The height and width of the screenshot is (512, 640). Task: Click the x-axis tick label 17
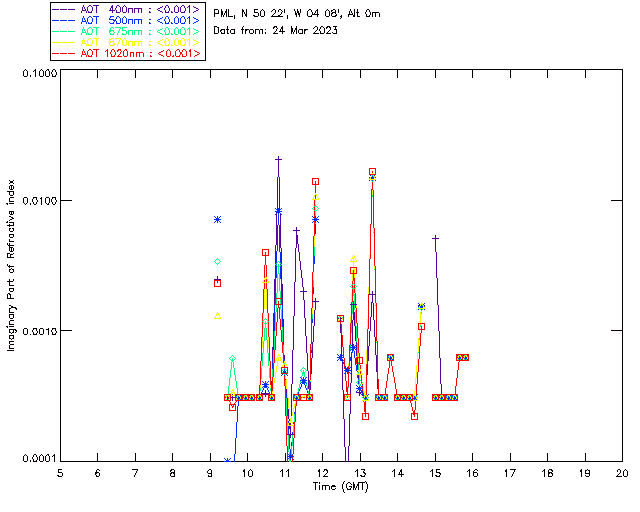click(x=510, y=473)
